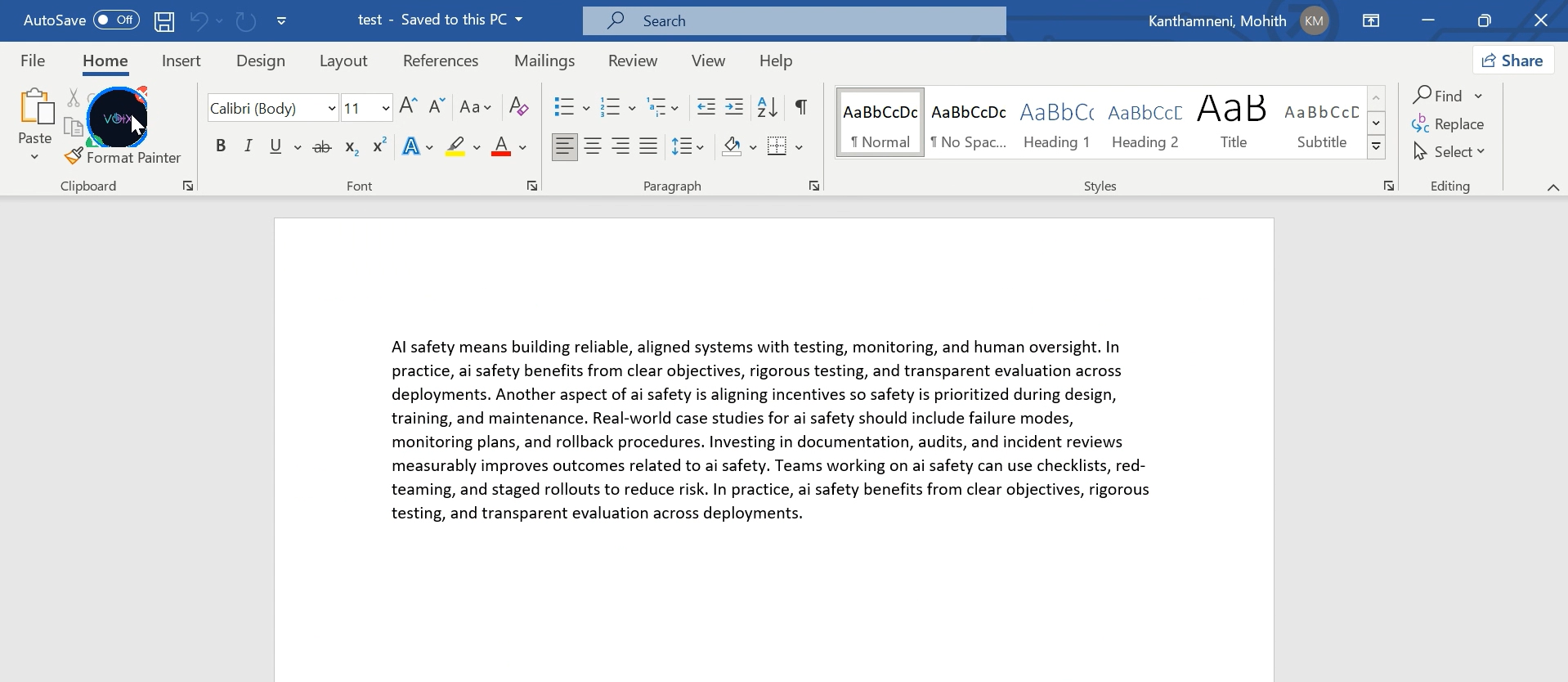
Task: Open Font dialog launcher
Action: (x=532, y=186)
